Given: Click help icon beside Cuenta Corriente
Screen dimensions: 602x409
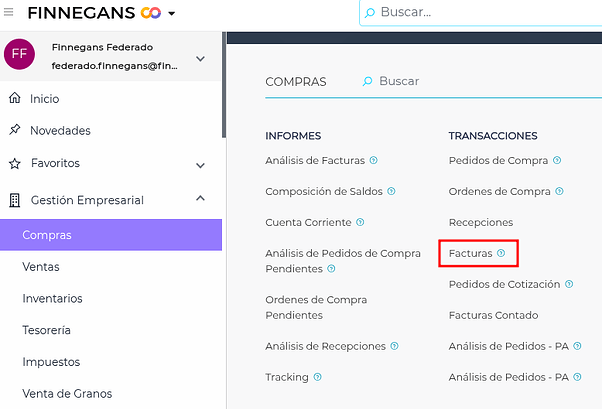Looking at the screenshot, I should pos(360,222).
